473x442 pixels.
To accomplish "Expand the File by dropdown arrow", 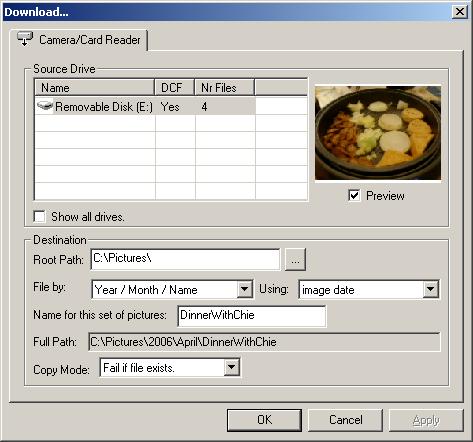I will coord(245,289).
